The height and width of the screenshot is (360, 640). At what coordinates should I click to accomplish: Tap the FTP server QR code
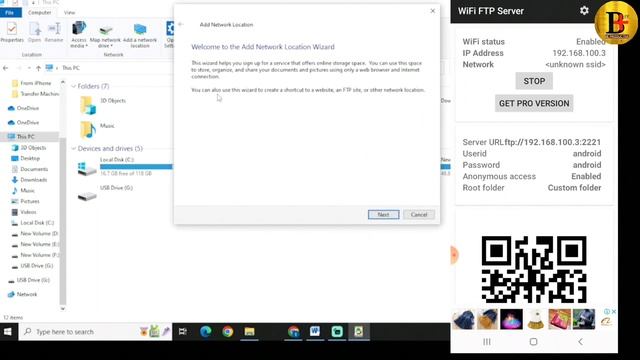(x=534, y=269)
